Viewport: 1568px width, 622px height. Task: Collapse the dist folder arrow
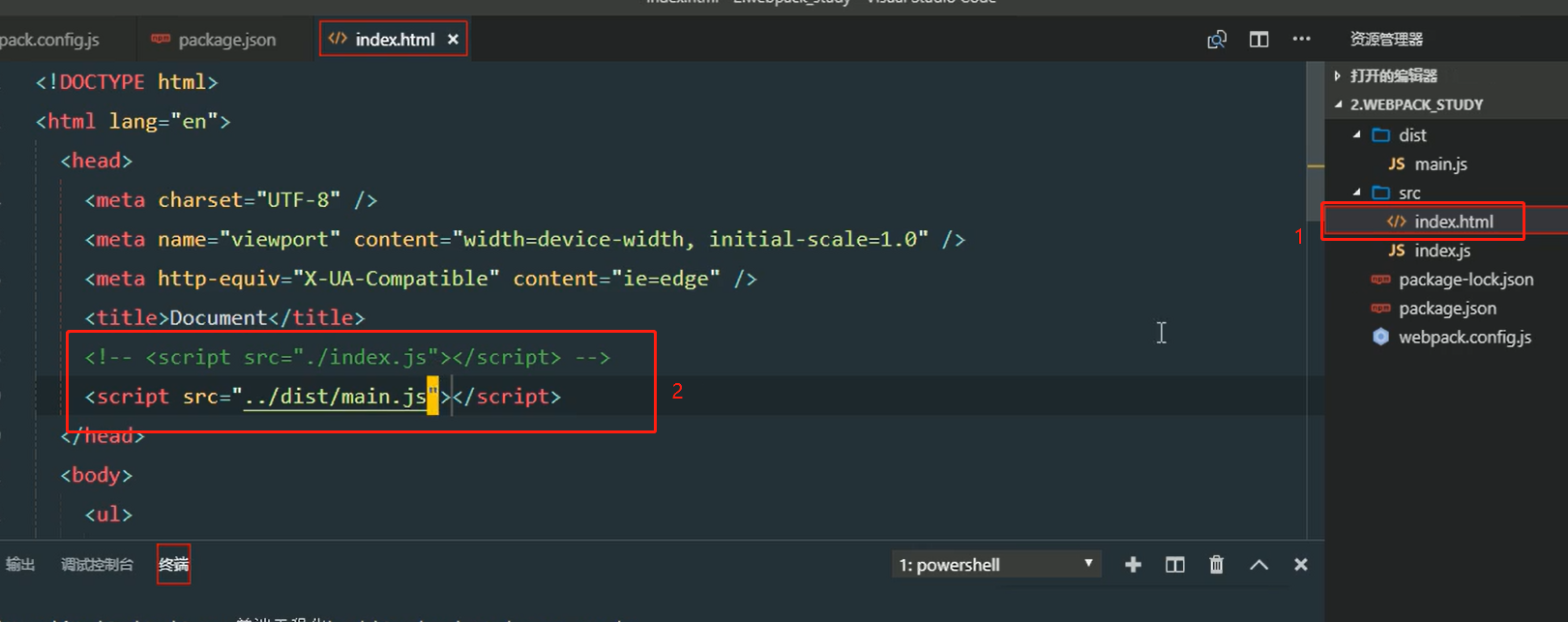(x=1357, y=134)
